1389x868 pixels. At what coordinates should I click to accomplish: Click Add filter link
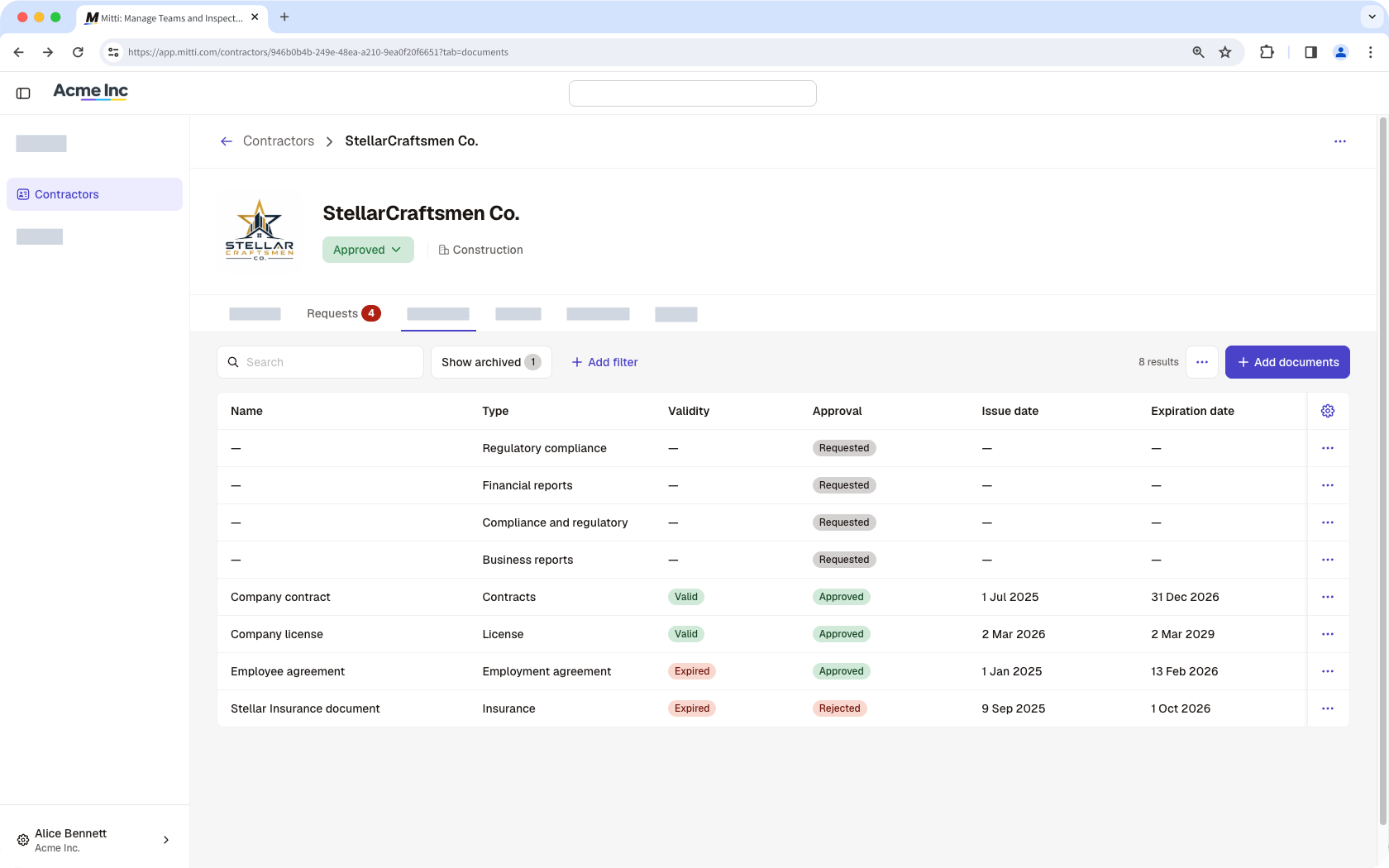pyautogui.click(x=604, y=362)
